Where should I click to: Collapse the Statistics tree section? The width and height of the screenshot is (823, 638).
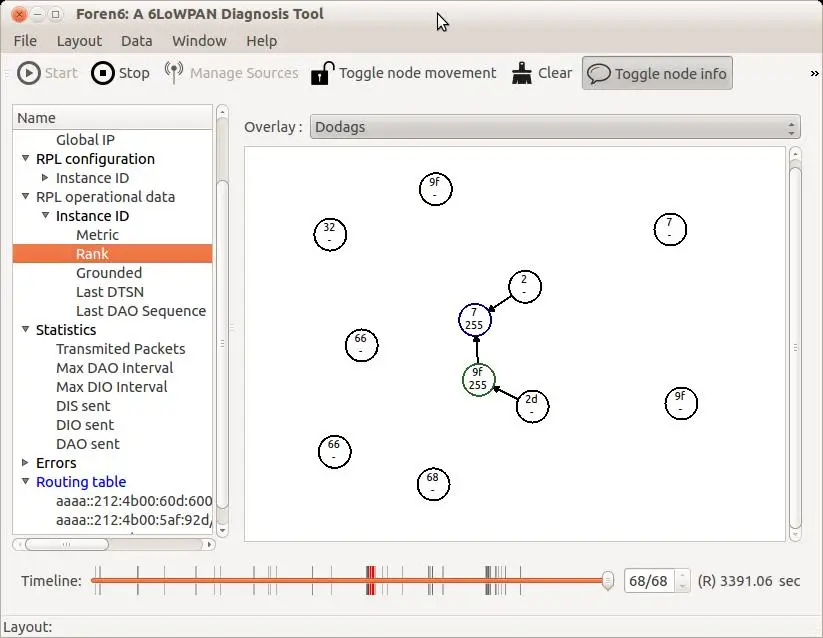pyautogui.click(x=25, y=329)
